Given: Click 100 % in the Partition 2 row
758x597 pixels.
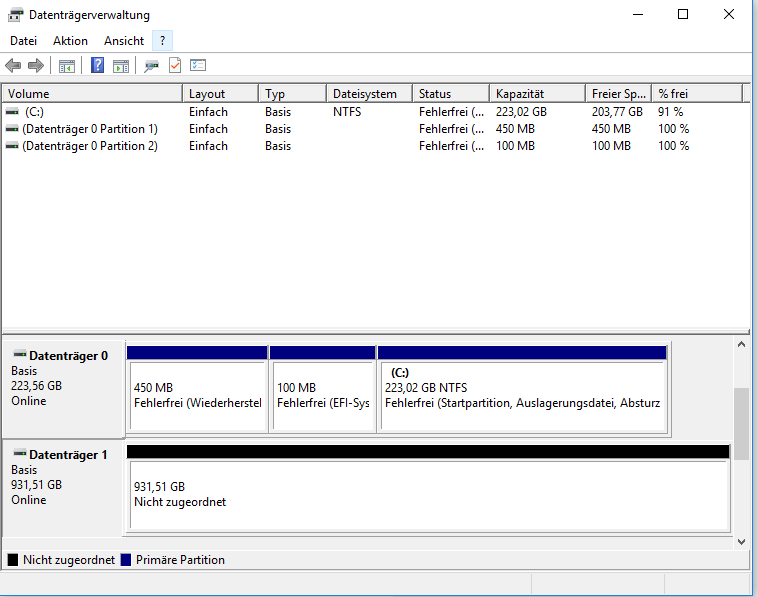Looking at the screenshot, I should point(673,146).
